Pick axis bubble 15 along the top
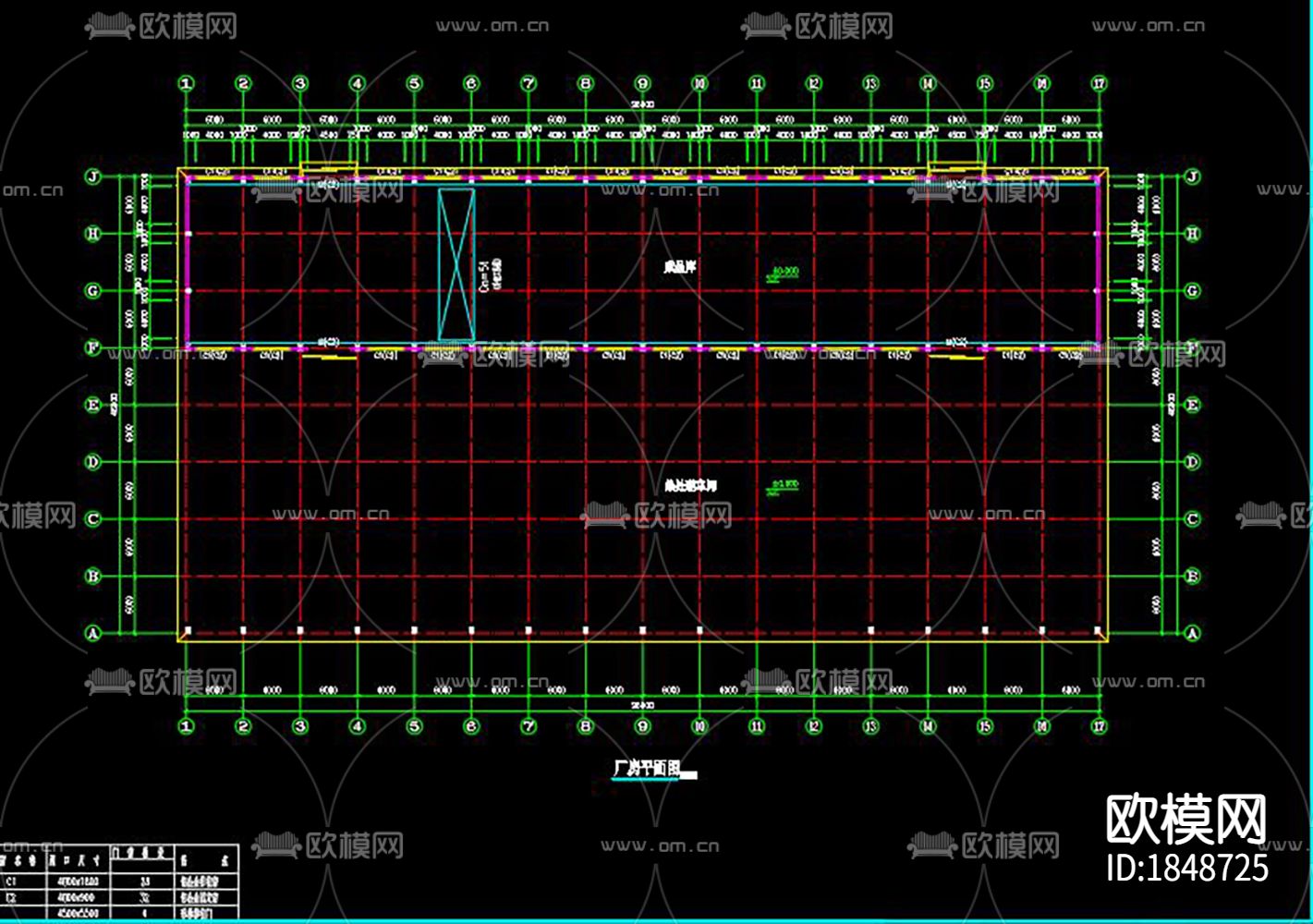 coord(985,84)
